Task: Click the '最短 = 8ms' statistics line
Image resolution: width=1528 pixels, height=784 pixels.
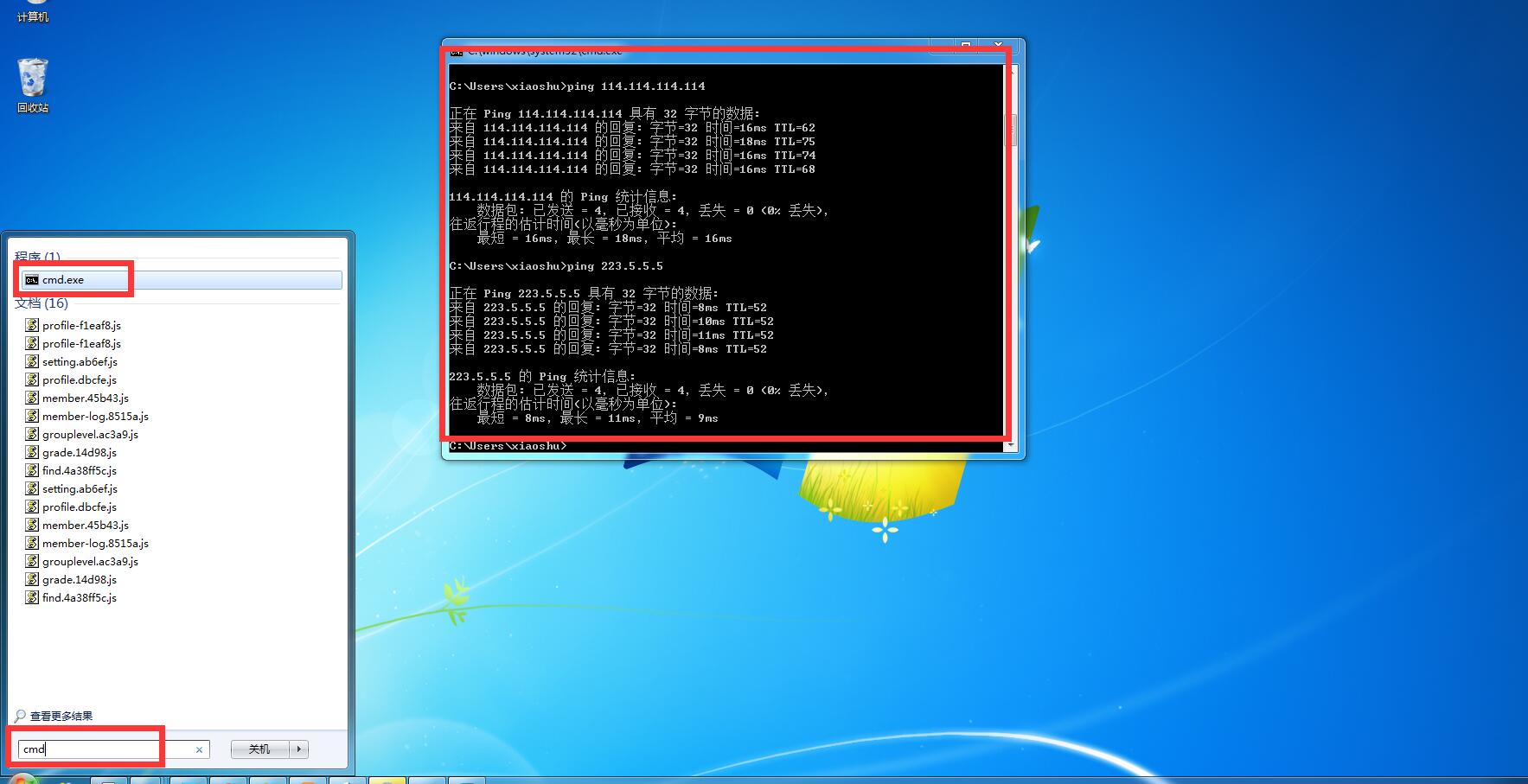Action: [598, 418]
